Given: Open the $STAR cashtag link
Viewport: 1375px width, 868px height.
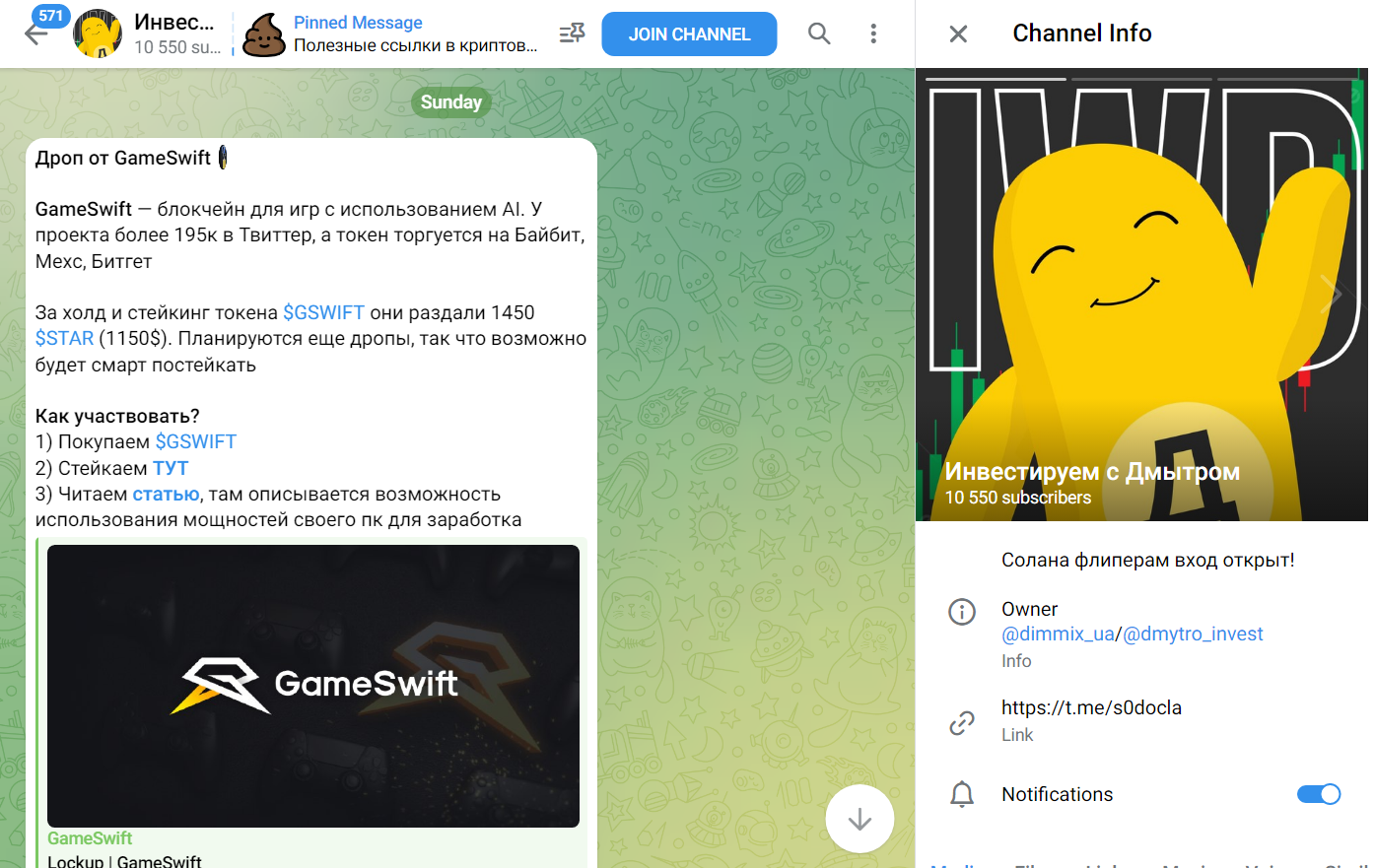Looking at the screenshot, I should click(64, 338).
